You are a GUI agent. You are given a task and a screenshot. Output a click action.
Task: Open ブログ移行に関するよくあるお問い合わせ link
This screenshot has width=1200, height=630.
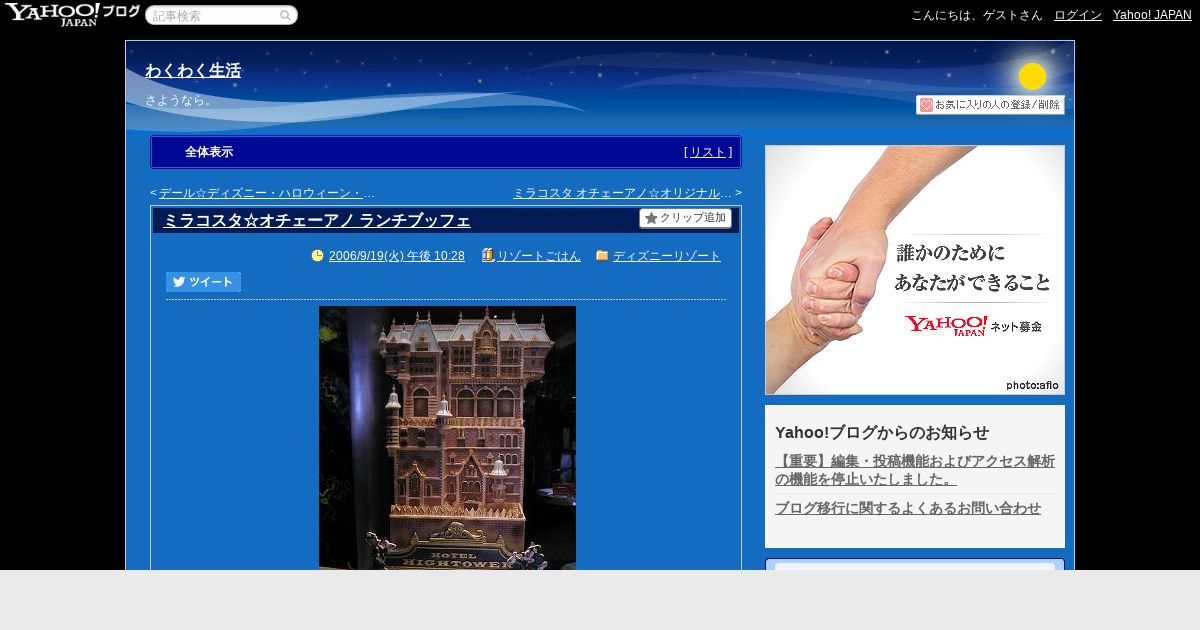[908, 508]
